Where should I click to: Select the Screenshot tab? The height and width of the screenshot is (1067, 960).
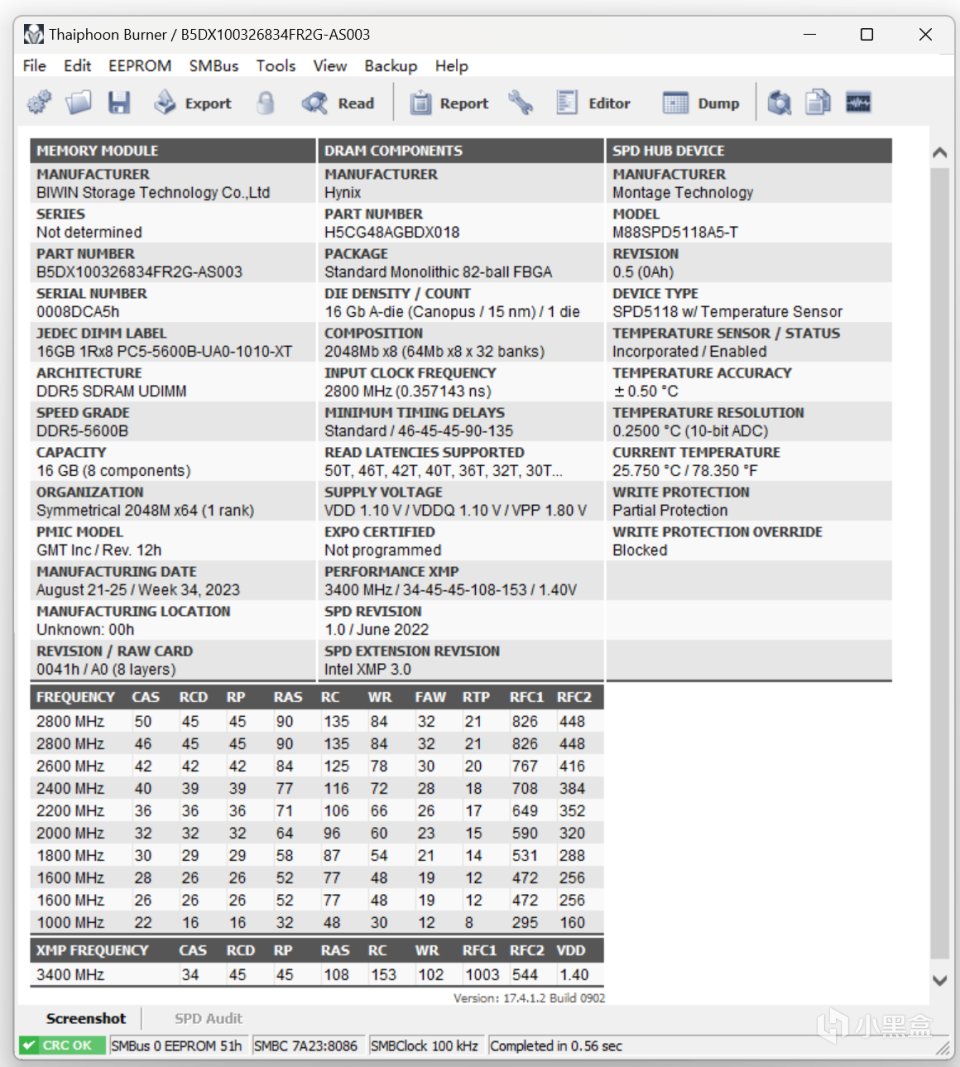pyautogui.click(x=86, y=1018)
